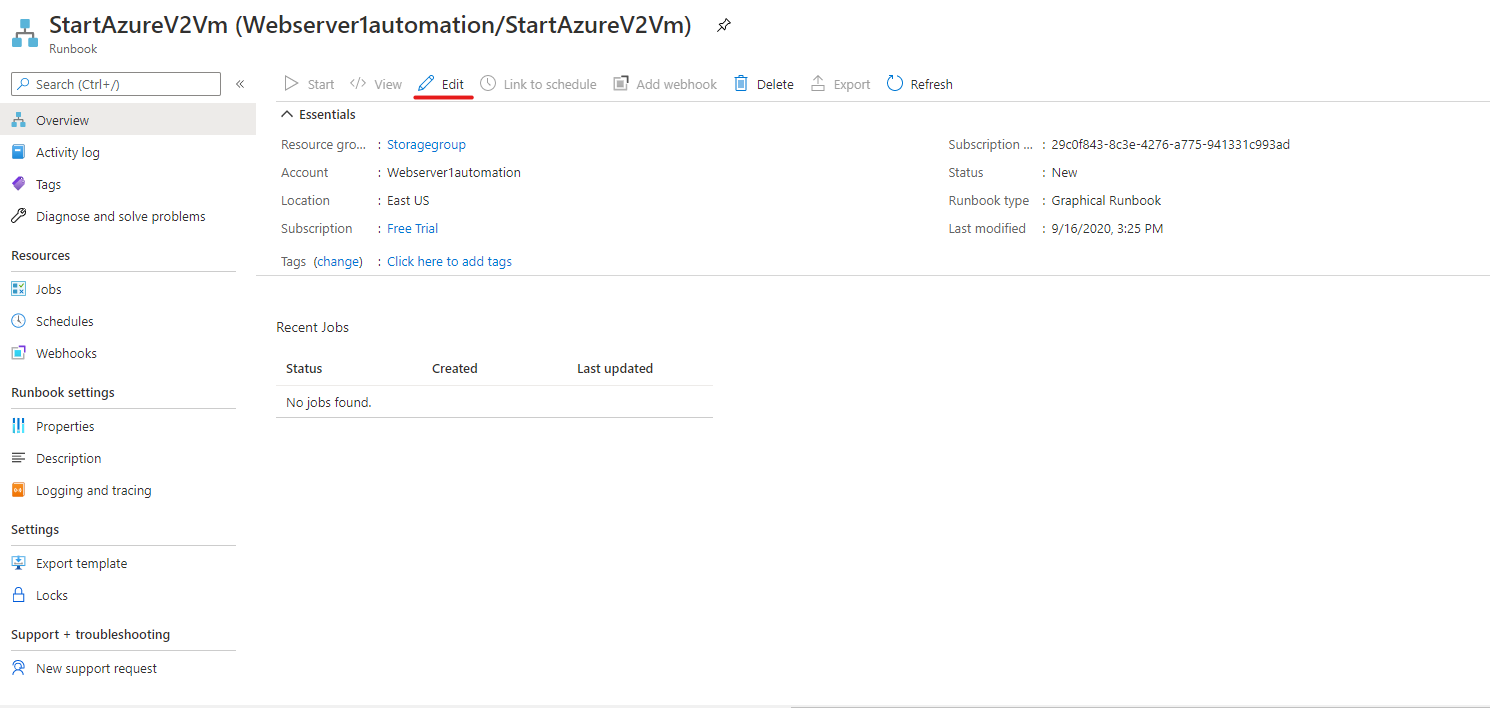Sort by the Last updated column header
Screen dimensions: 1490x708
point(615,369)
